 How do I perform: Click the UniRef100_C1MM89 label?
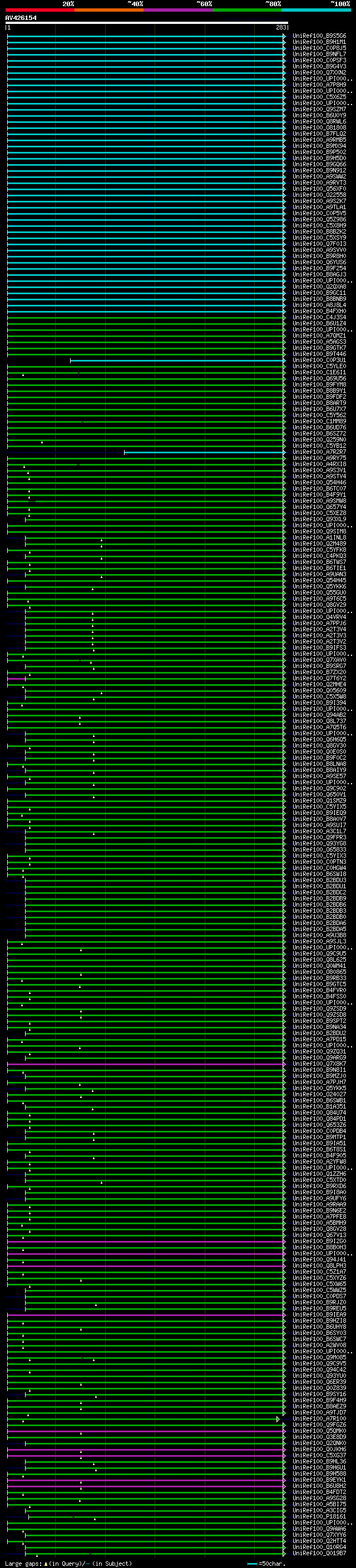[x=319, y=421]
